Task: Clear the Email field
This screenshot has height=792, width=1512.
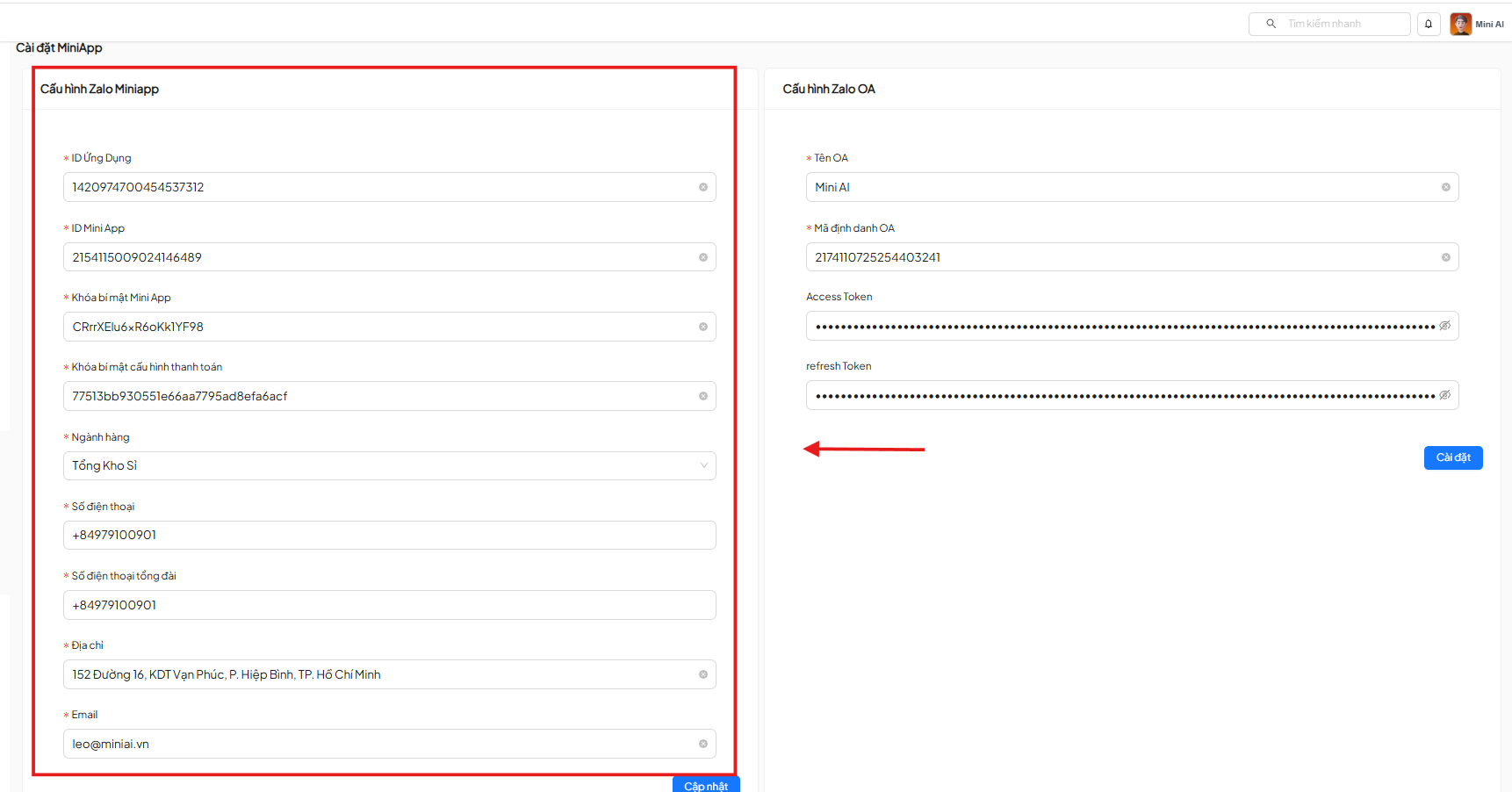Action: [702, 744]
